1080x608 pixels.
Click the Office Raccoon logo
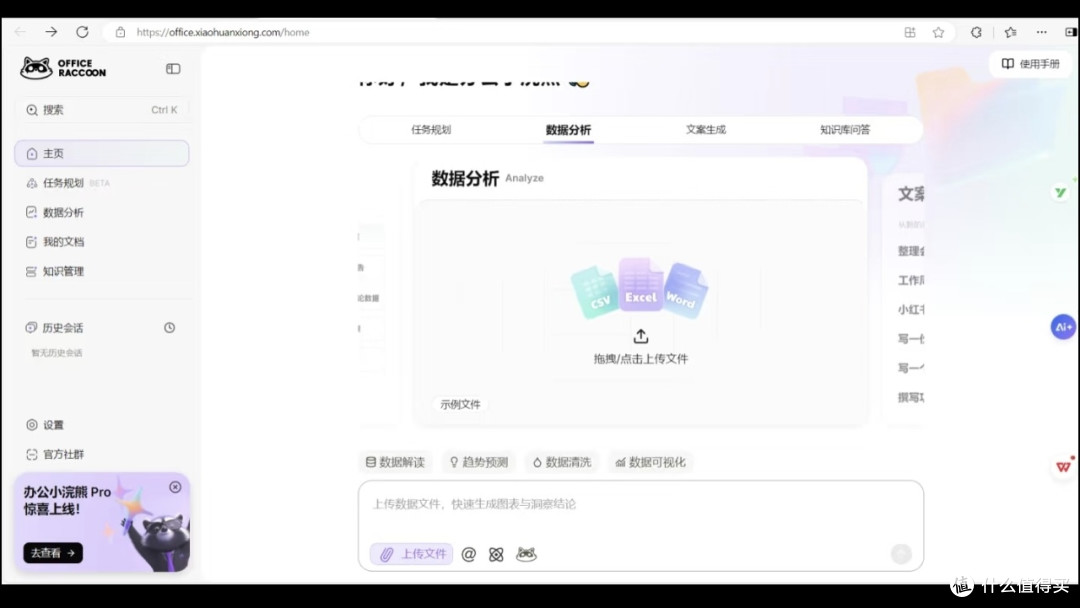63,68
